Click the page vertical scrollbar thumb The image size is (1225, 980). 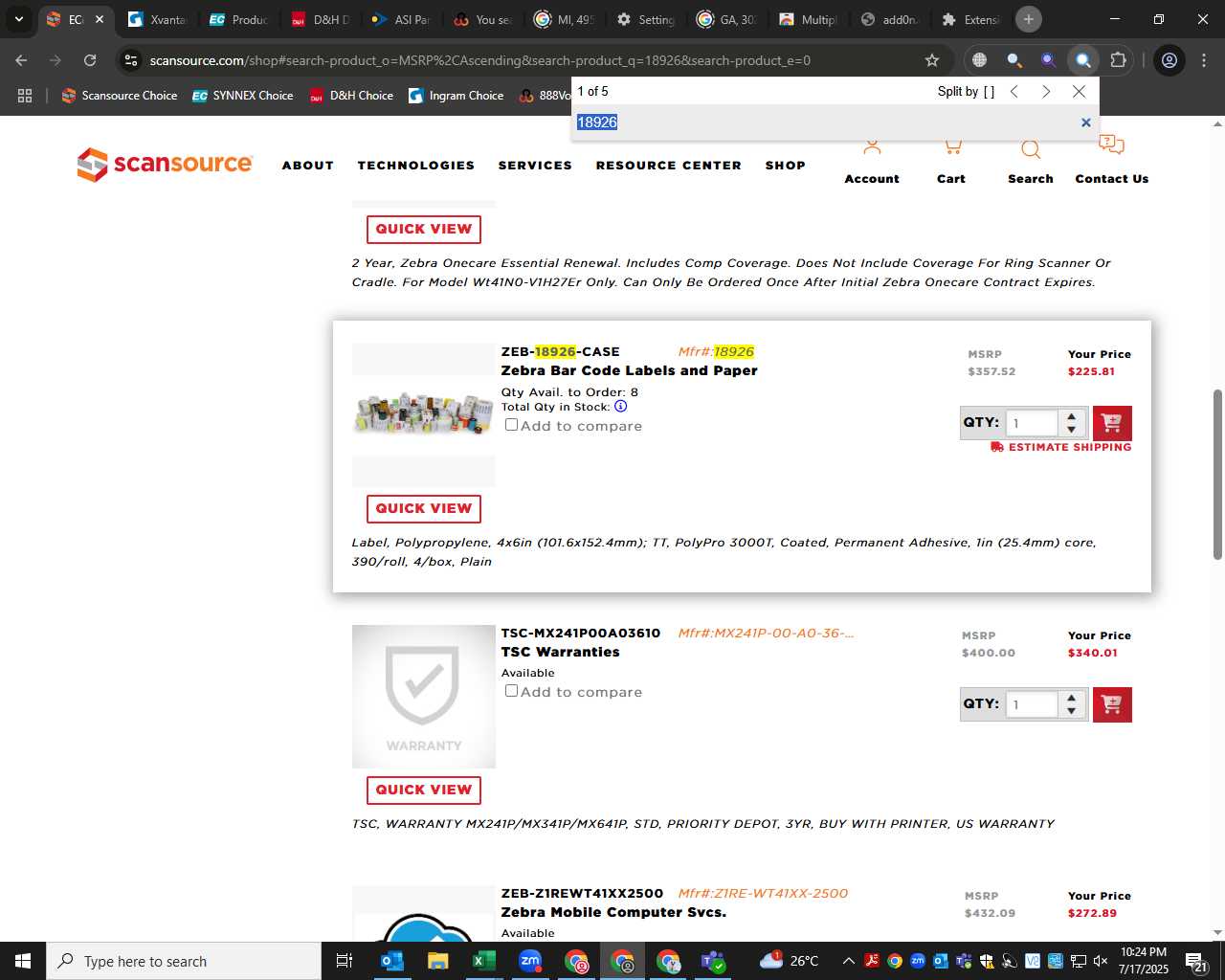[x=1217, y=475]
